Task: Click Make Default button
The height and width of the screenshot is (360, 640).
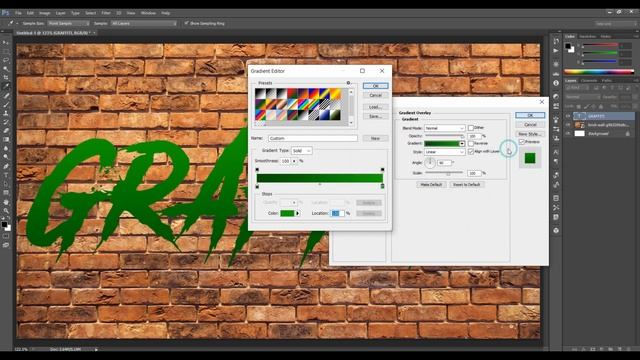Action: (x=431, y=184)
